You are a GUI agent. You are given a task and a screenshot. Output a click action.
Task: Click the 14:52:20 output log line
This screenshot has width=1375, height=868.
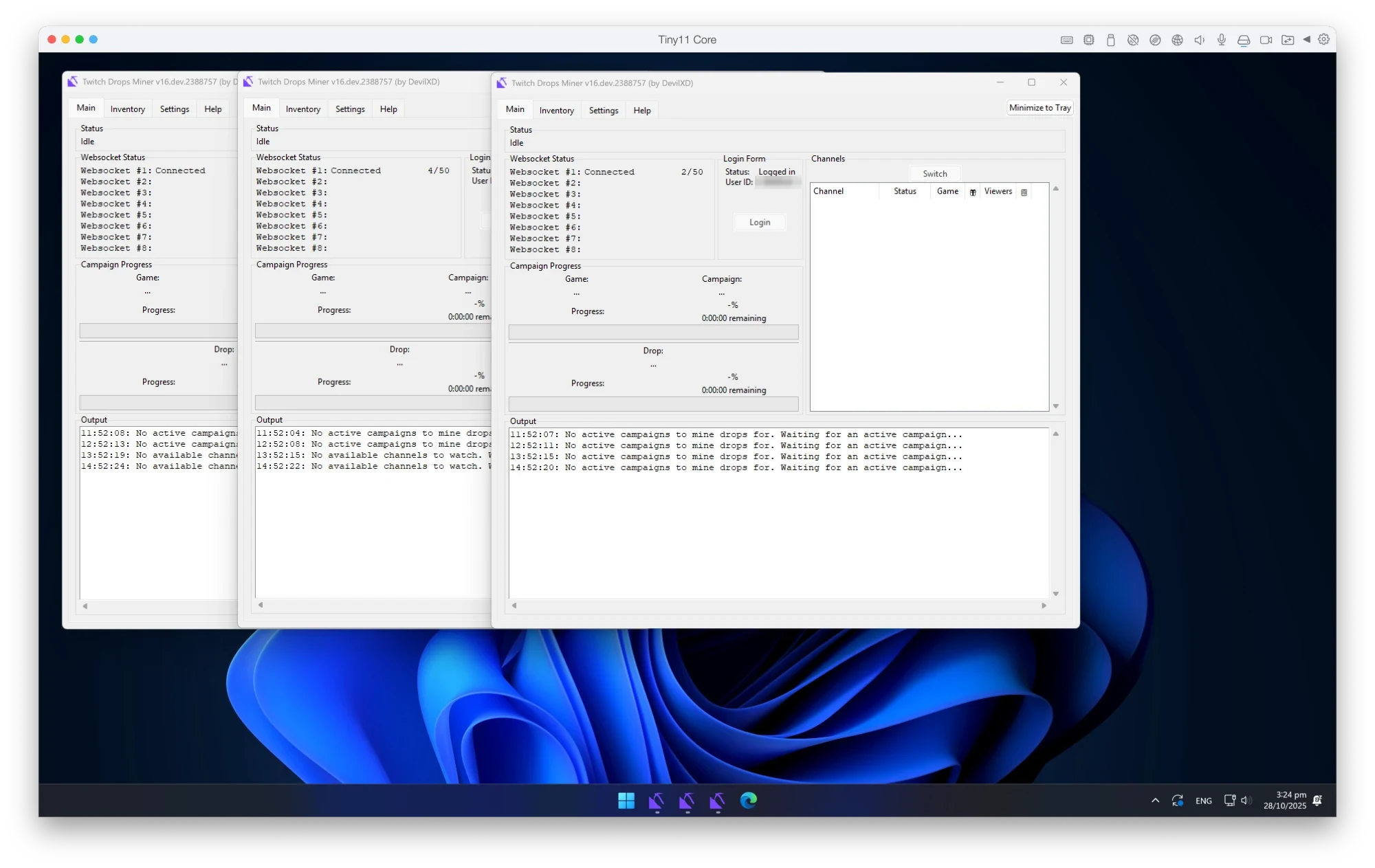(x=736, y=468)
